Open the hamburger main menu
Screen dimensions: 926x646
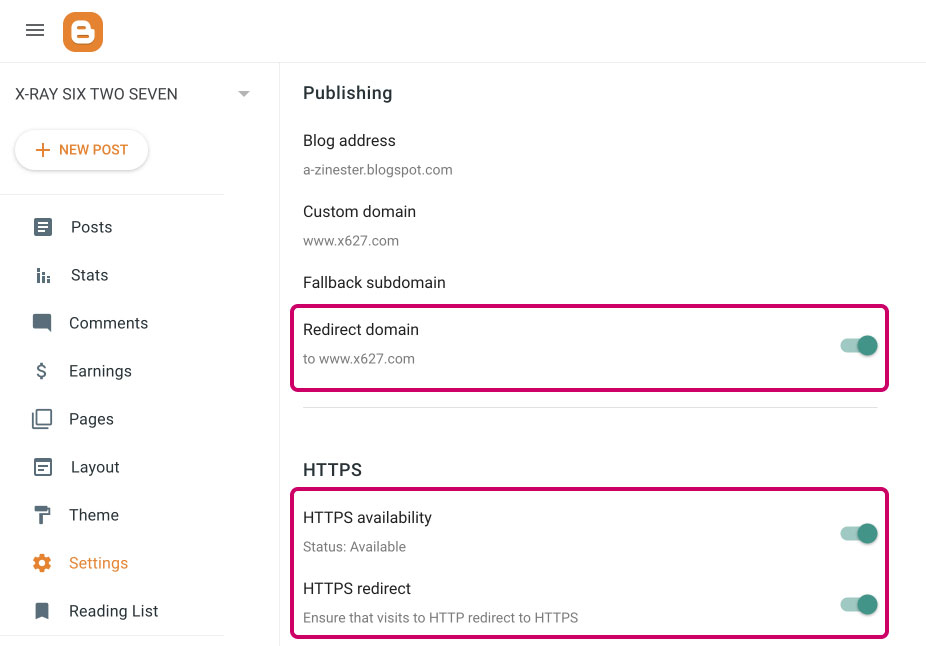click(x=35, y=30)
